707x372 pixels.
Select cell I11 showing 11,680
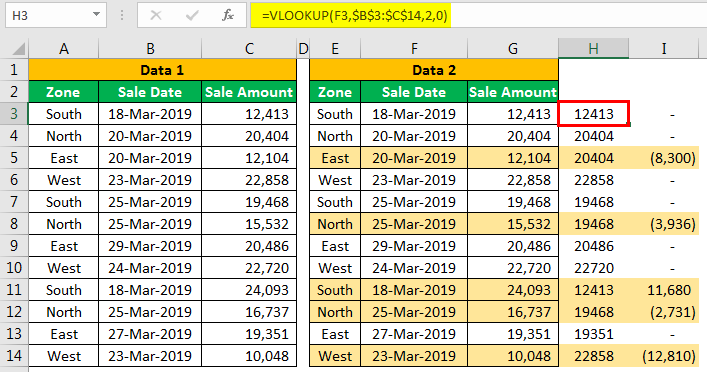[x=664, y=290]
